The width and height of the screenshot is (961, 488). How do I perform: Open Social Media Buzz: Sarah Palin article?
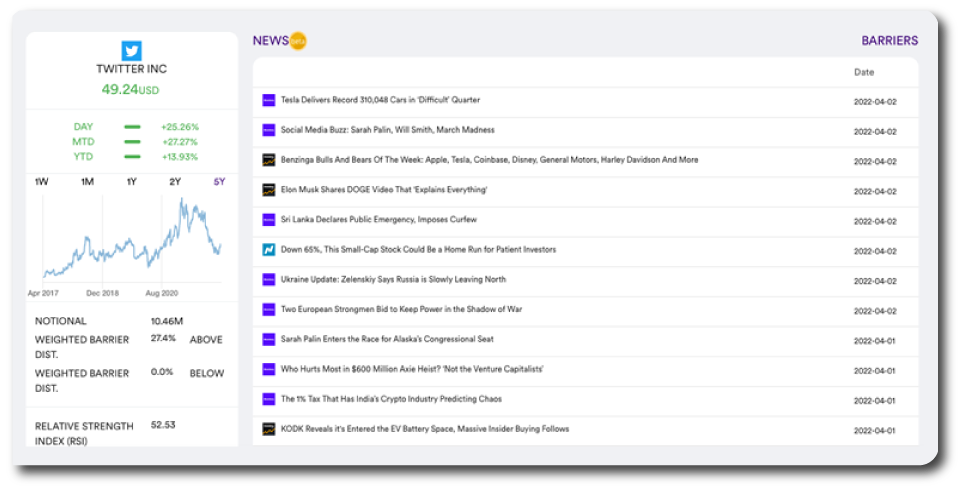387,130
